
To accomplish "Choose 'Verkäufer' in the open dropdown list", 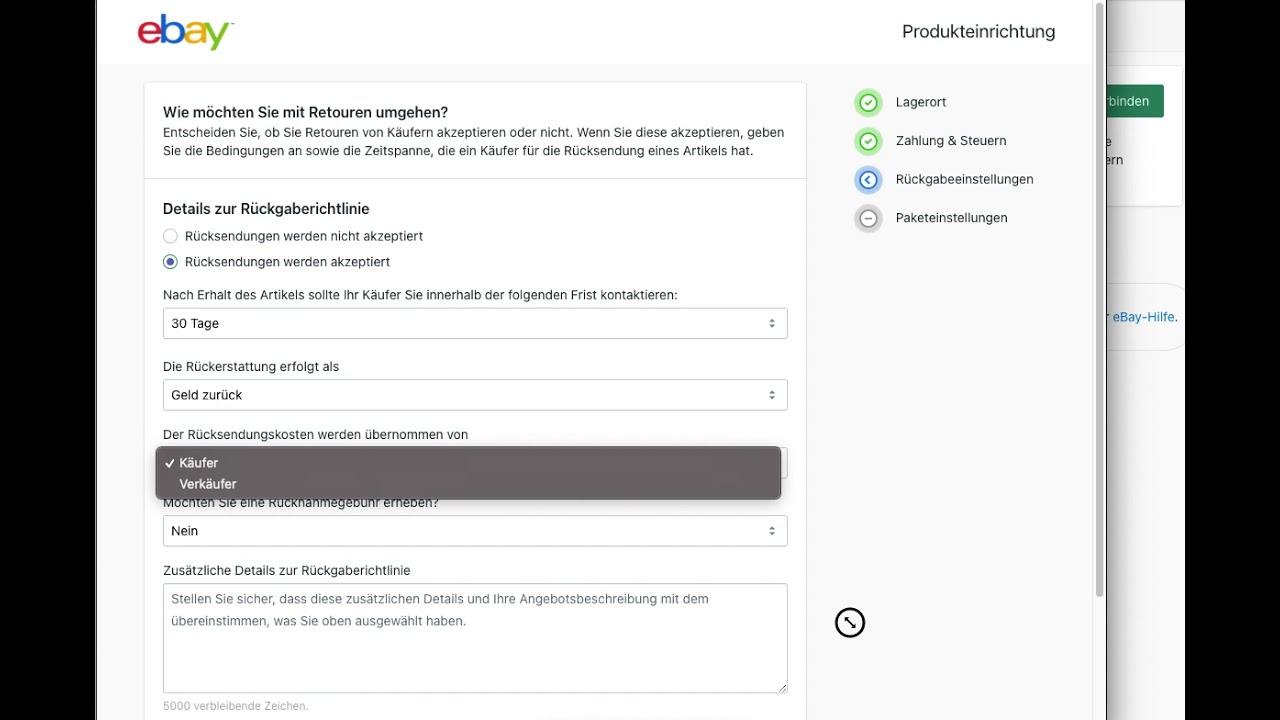I will point(208,484).
